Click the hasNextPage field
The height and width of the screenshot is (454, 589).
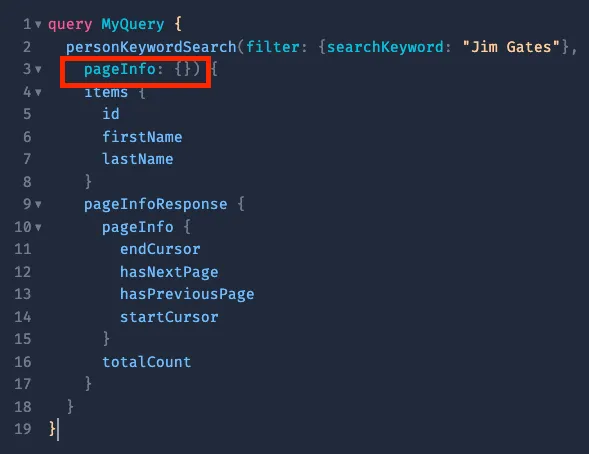[x=169, y=272]
